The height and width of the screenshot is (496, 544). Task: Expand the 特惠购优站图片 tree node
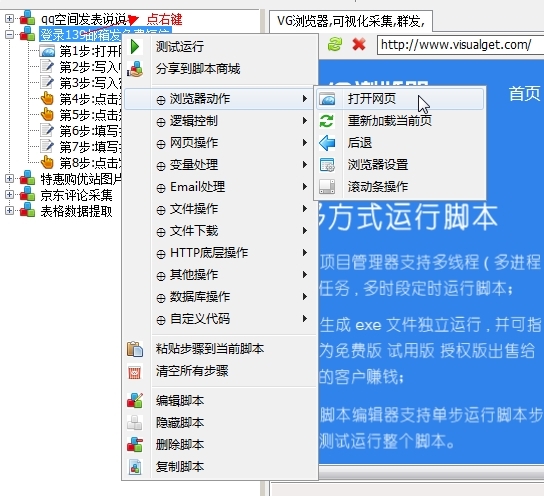pos(9,179)
